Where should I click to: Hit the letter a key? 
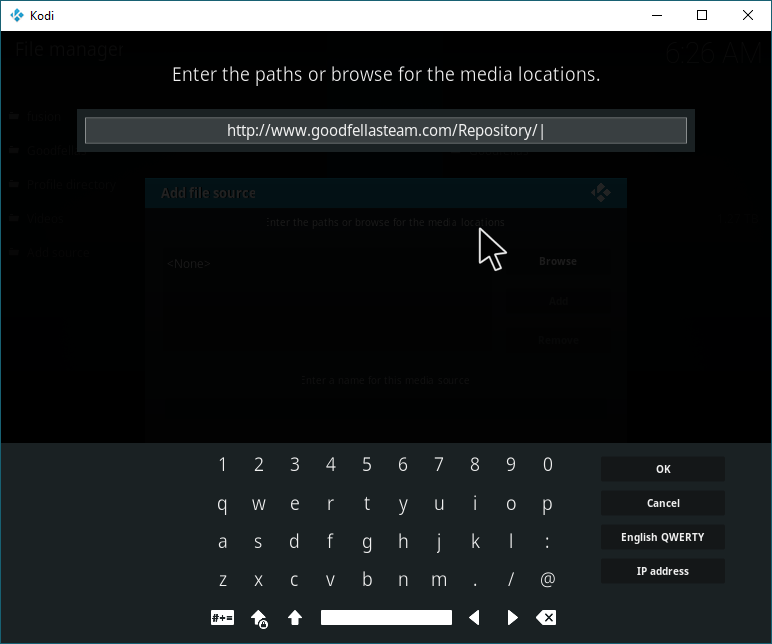click(223, 542)
